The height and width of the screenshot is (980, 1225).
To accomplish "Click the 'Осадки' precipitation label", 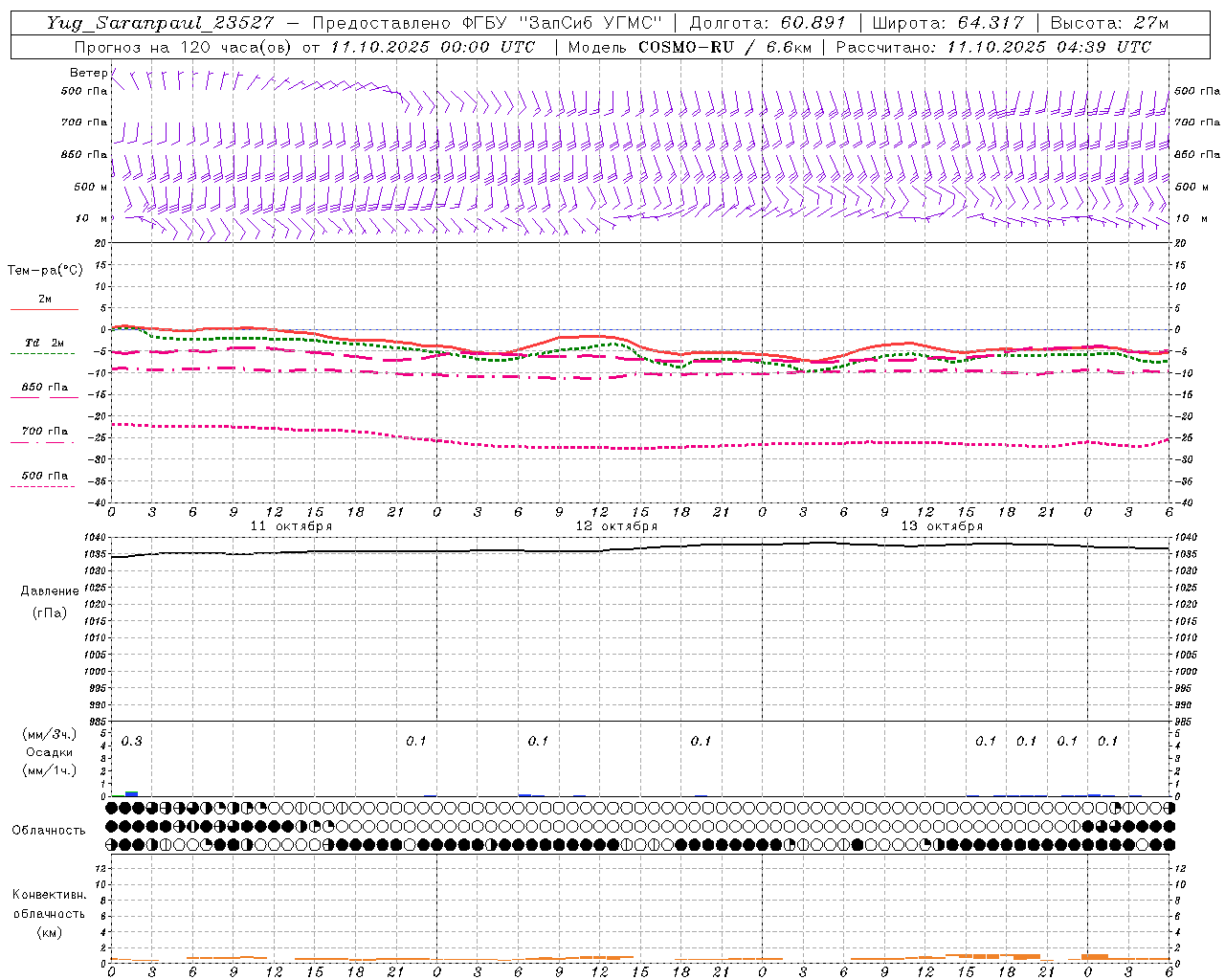I will pyautogui.click(x=50, y=752).
